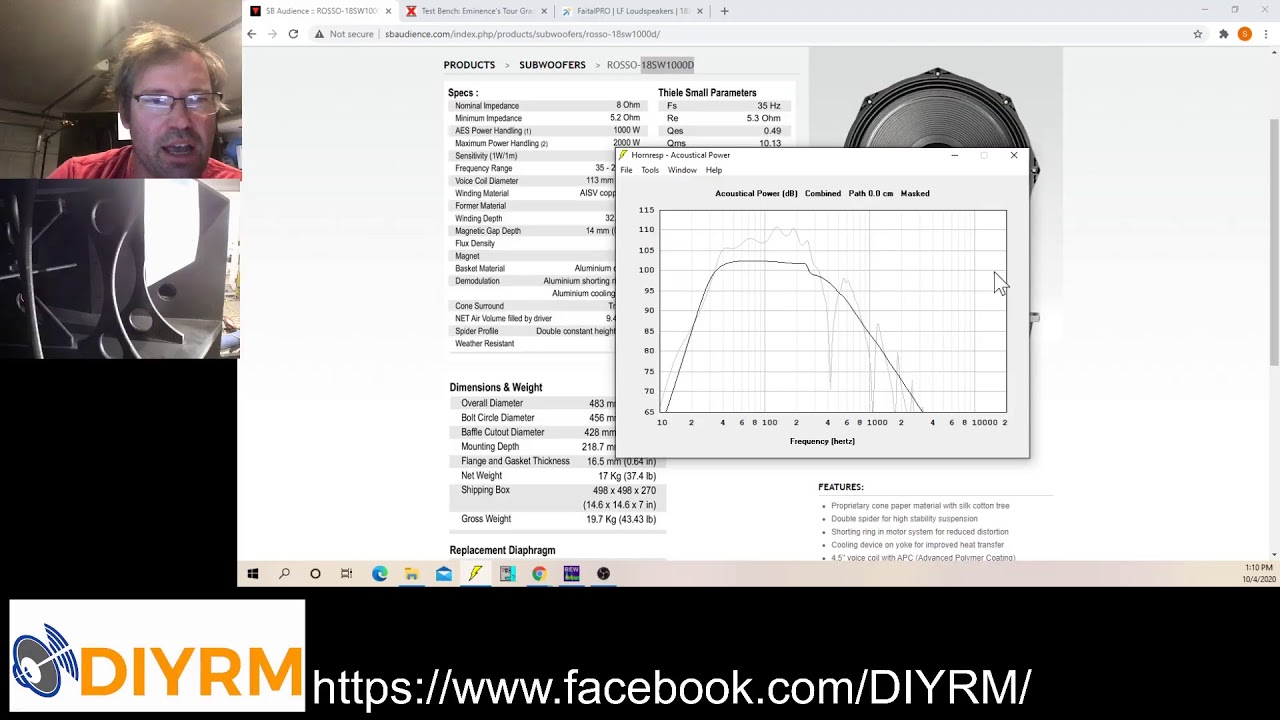This screenshot has width=1280, height=720.
Task: Open the Chrome extensions puzzle icon
Action: (x=1223, y=34)
